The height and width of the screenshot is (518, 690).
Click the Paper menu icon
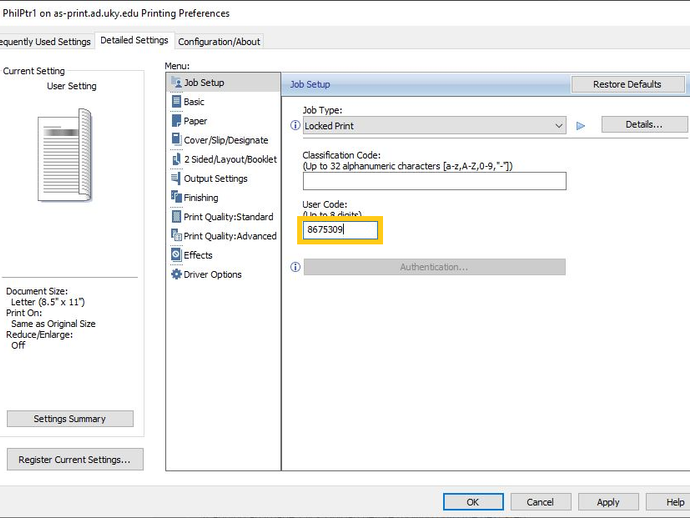tap(176, 121)
